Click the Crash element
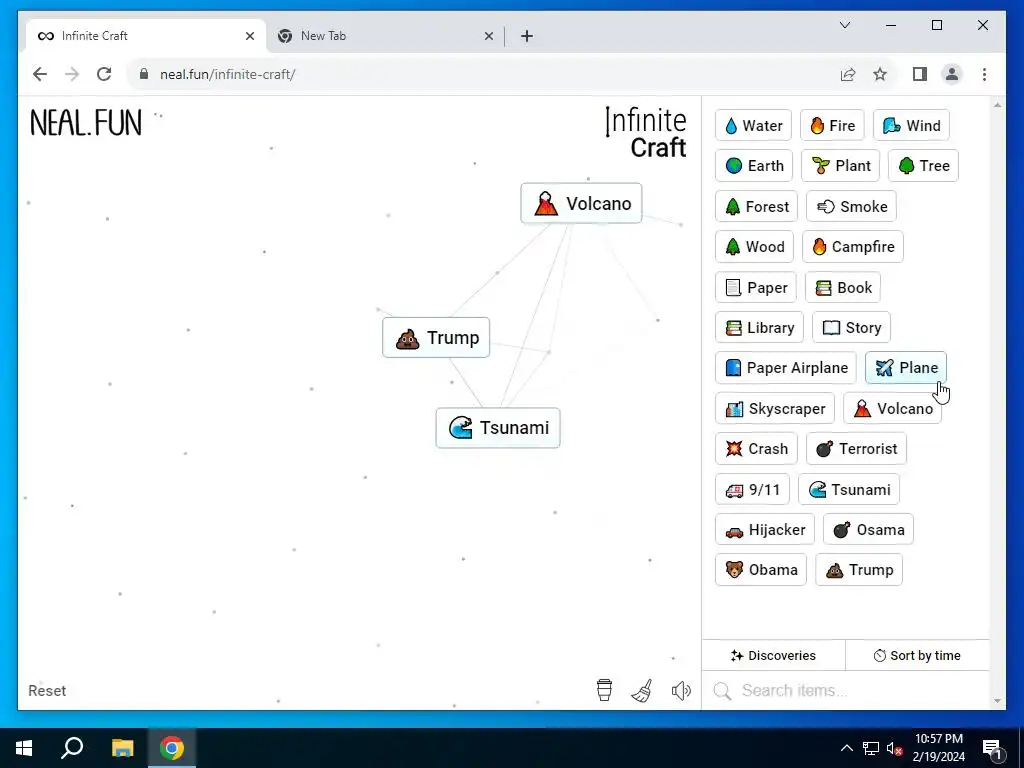The width and height of the screenshot is (1024, 768). [x=756, y=449]
